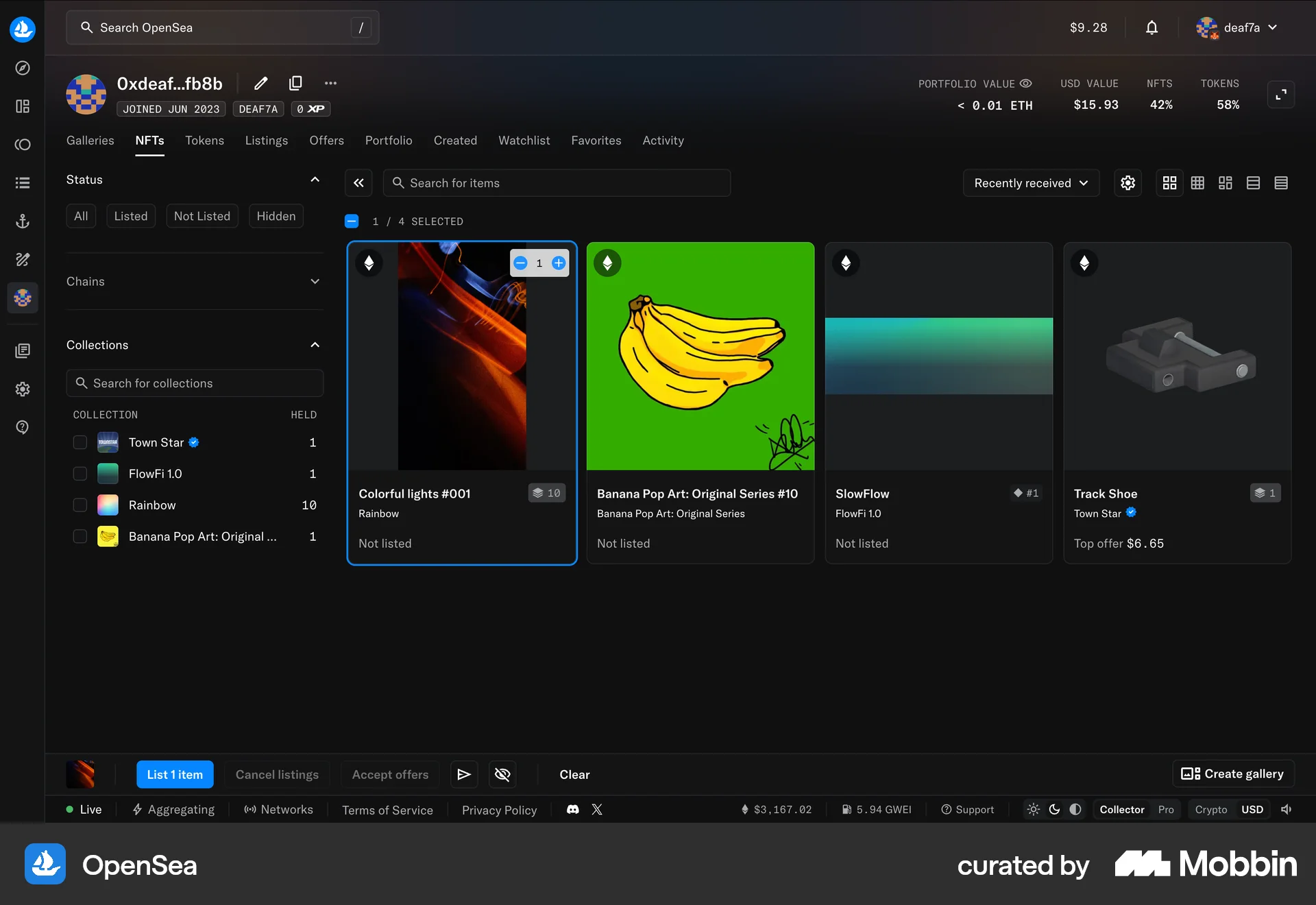
Task: Select the pencil Create icon in sidebar
Action: [23, 260]
